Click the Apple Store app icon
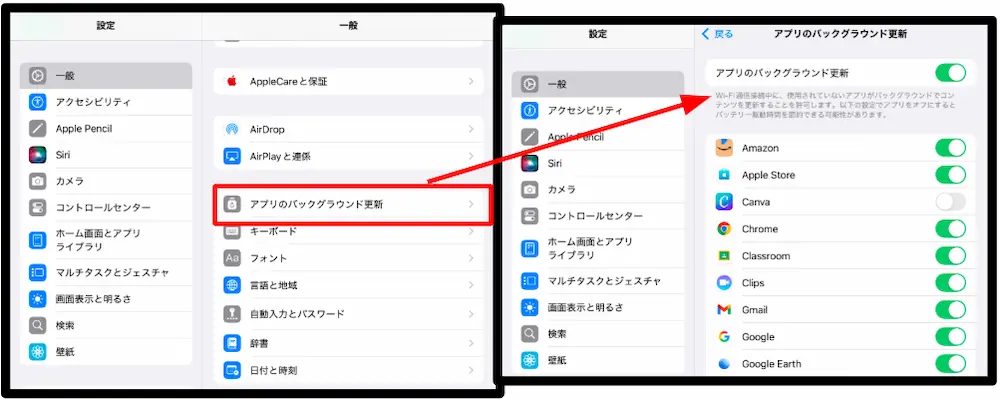The image size is (1000, 399). [x=724, y=175]
